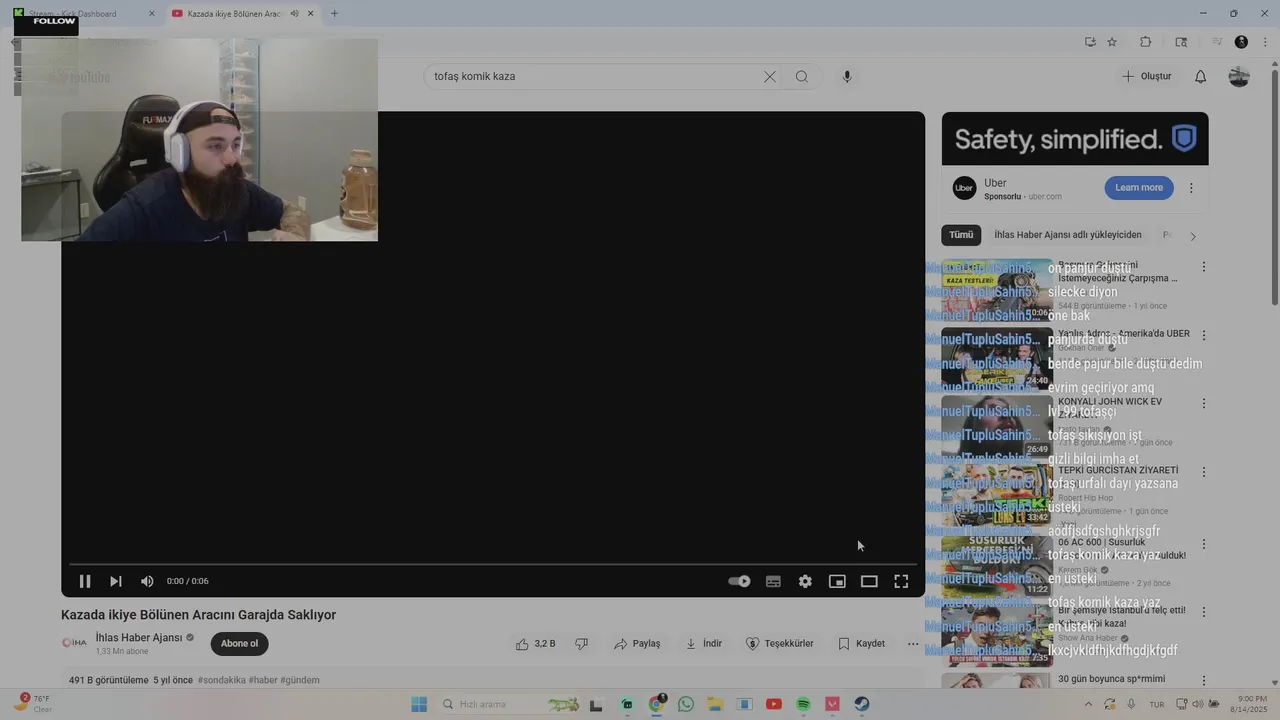Open the 26:49 duration video thumbnail

pyautogui.click(x=997, y=427)
